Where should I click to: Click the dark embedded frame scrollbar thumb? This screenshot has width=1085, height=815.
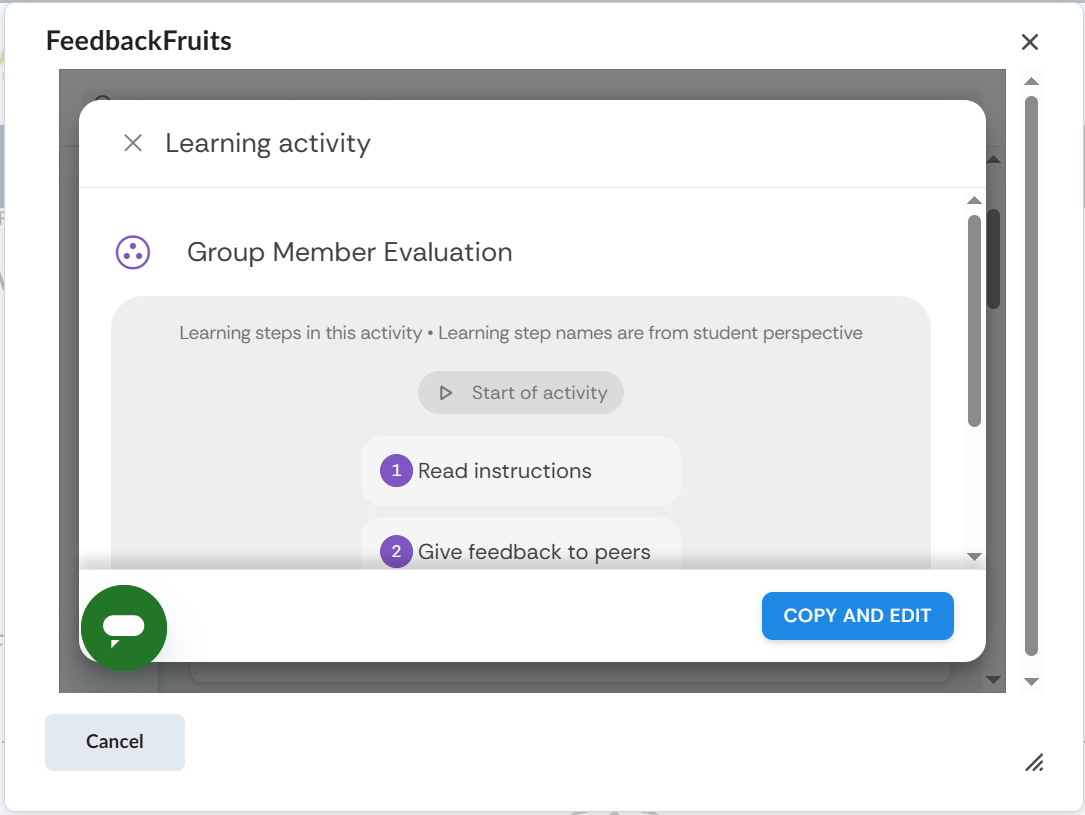click(993, 258)
